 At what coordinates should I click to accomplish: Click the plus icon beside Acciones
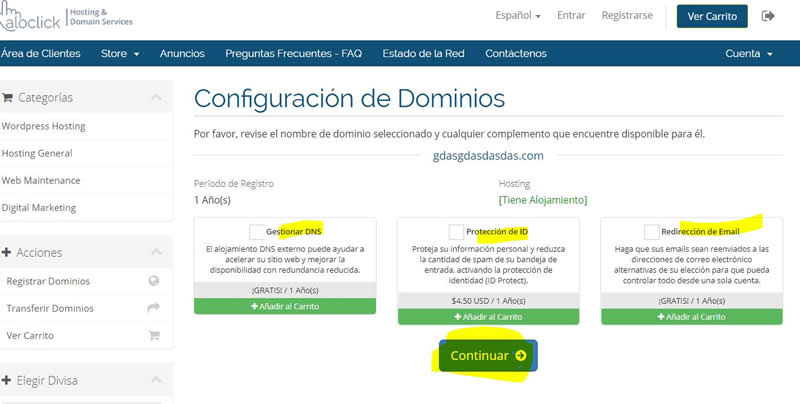pos(7,253)
